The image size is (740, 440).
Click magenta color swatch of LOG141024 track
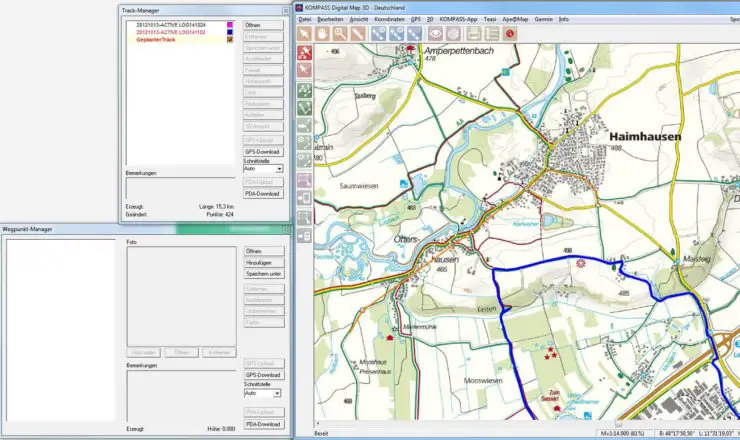pyautogui.click(x=230, y=25)
